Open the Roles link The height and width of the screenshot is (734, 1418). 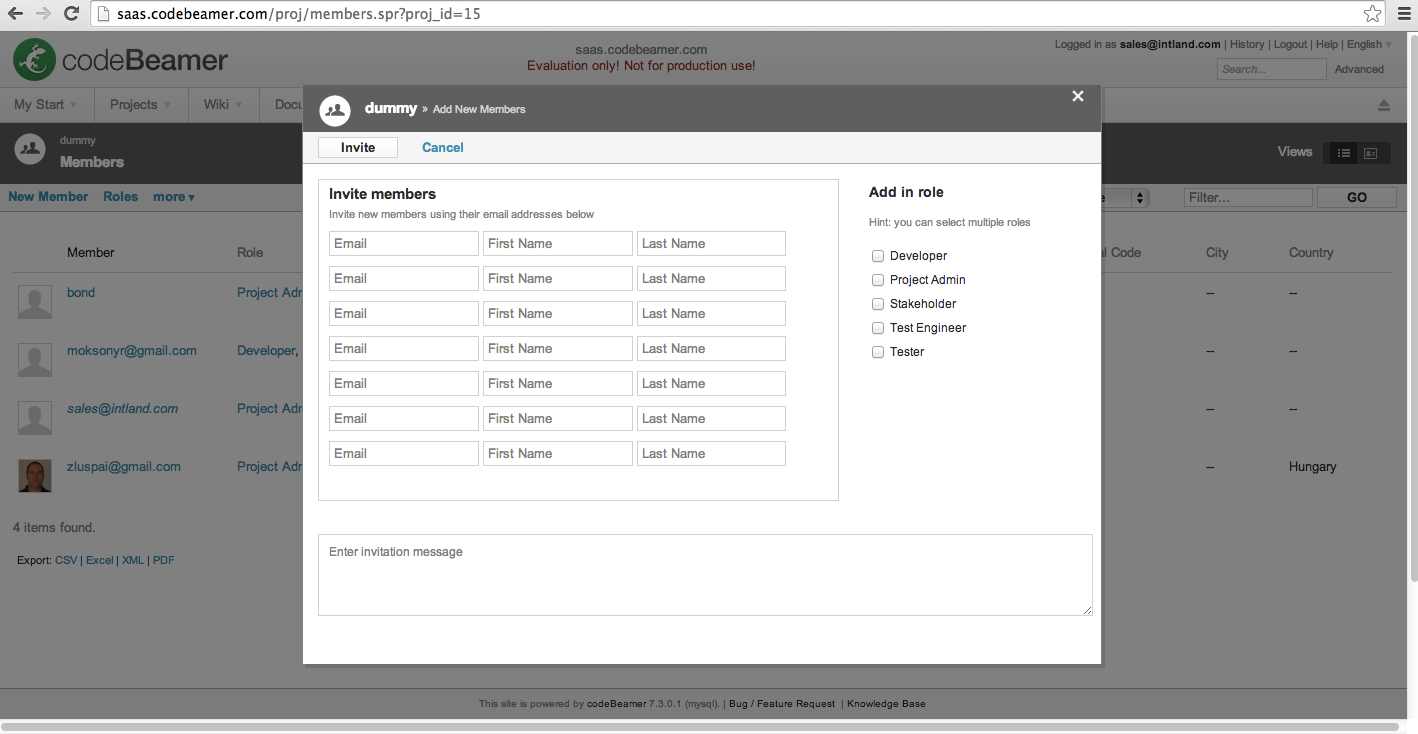(120, 197)
